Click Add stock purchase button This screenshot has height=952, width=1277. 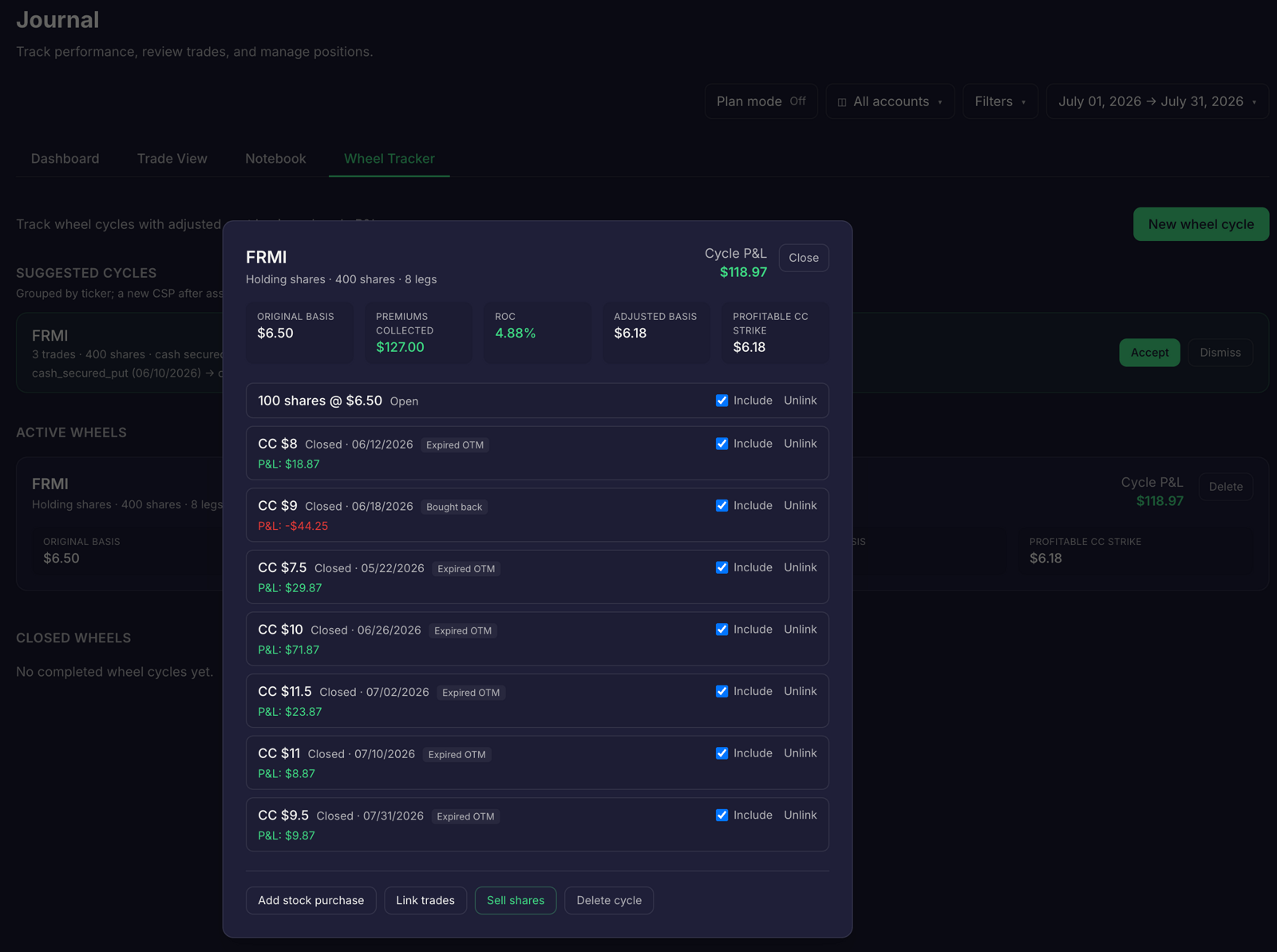coord(311,900)
